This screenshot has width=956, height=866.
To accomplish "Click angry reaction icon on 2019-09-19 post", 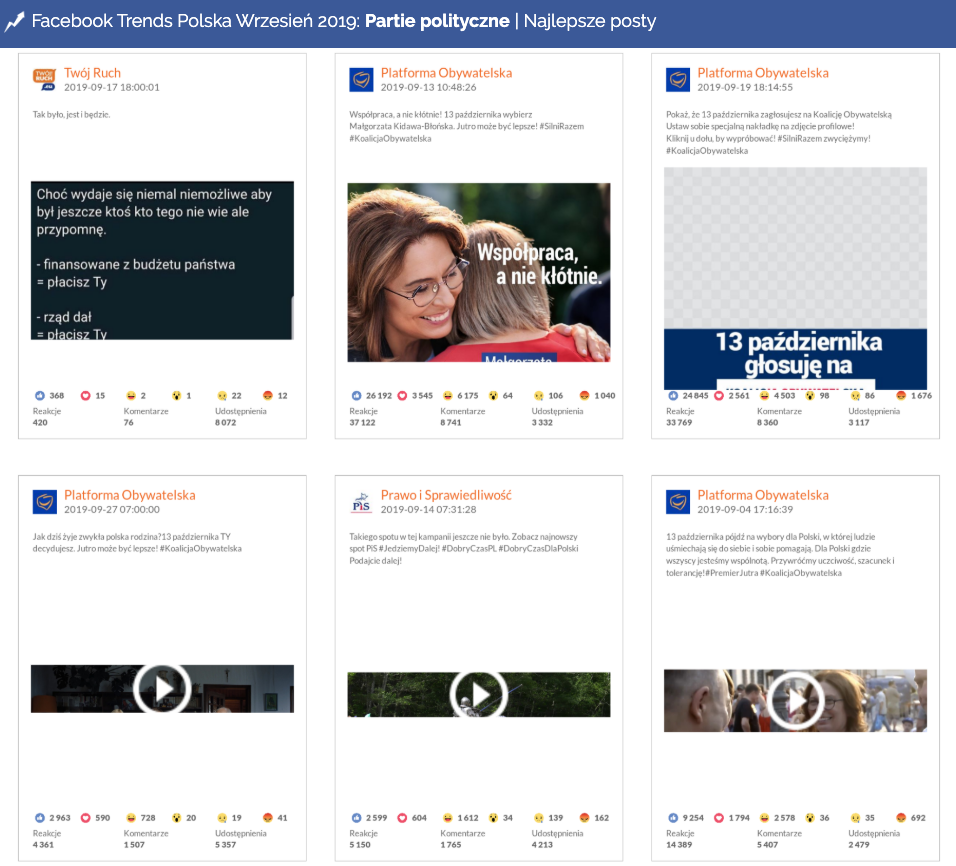I will (901, 396).
